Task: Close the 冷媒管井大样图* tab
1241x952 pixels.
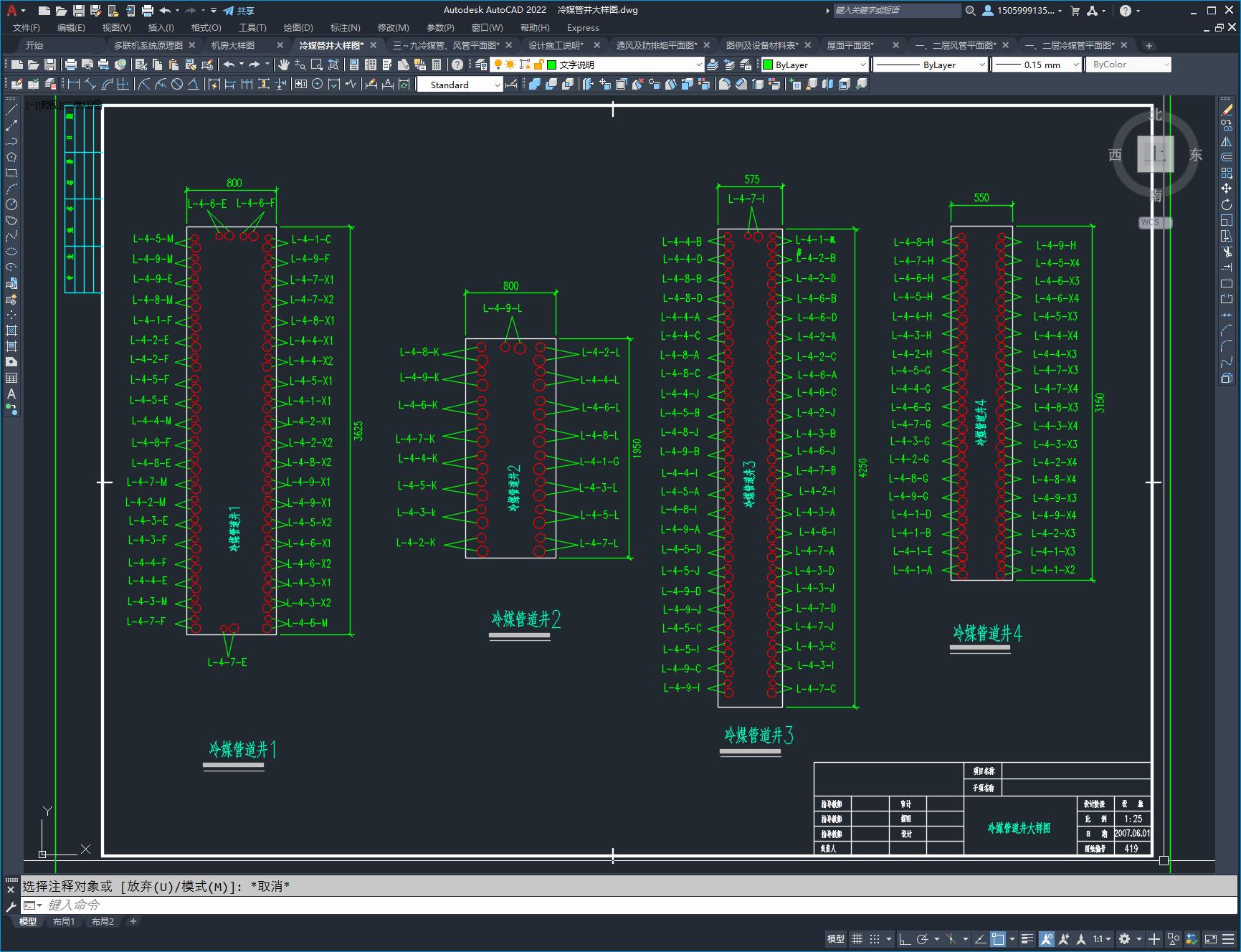Action: coord(374,45)
